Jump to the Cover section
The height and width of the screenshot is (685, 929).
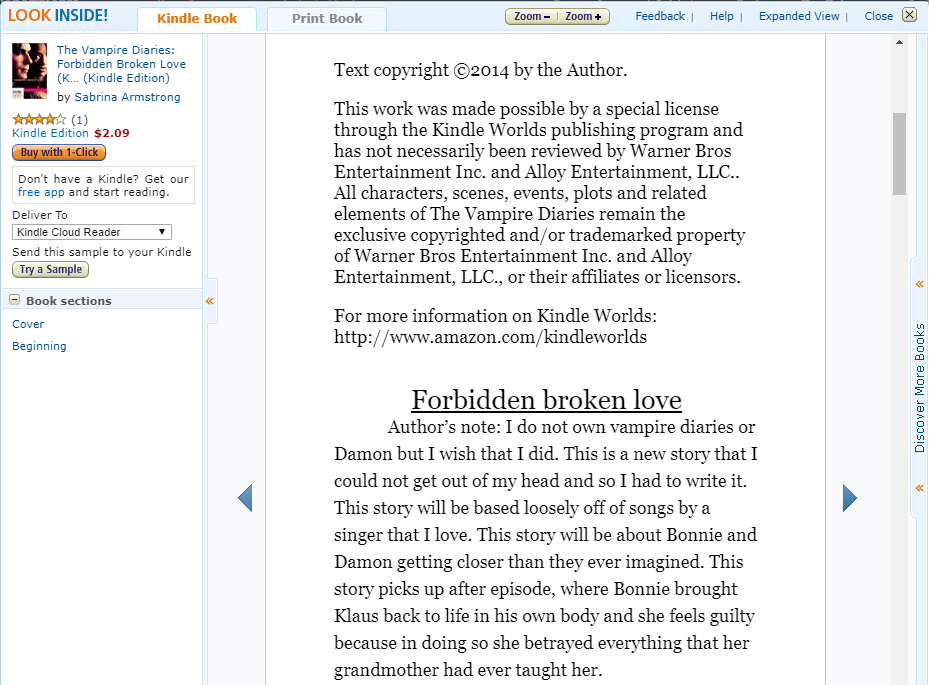pos(28,324)
